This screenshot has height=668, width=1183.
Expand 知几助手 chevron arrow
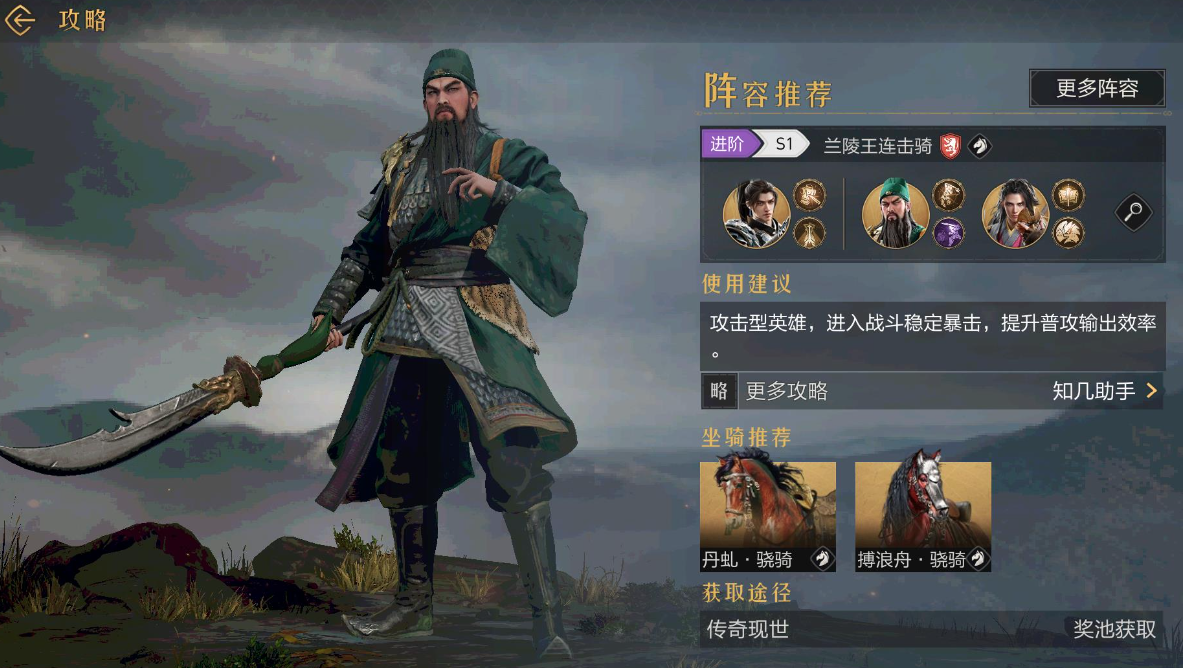tap(1151, 390)
